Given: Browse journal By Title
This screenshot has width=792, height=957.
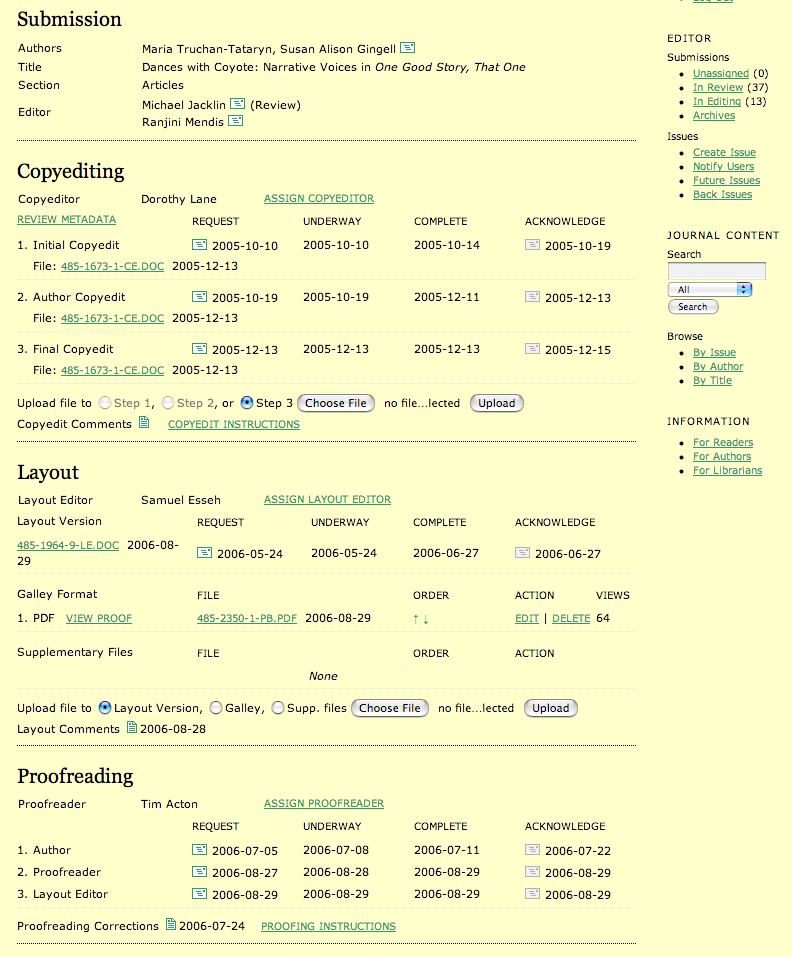Looking at the screenshot, I should pyautogui.click(x=712, y=380).
